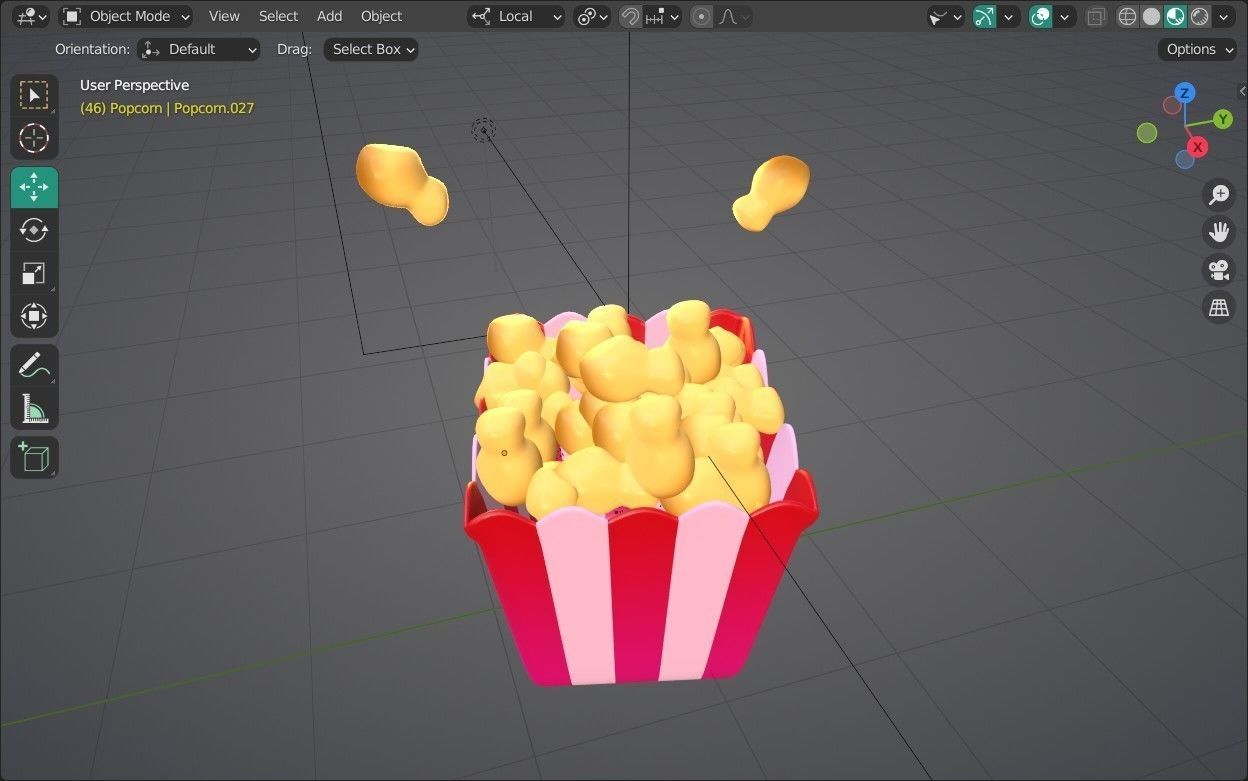The width and height of the screenshot is (1248, 781).
Task: Open the Select menu
Action: 278,16
